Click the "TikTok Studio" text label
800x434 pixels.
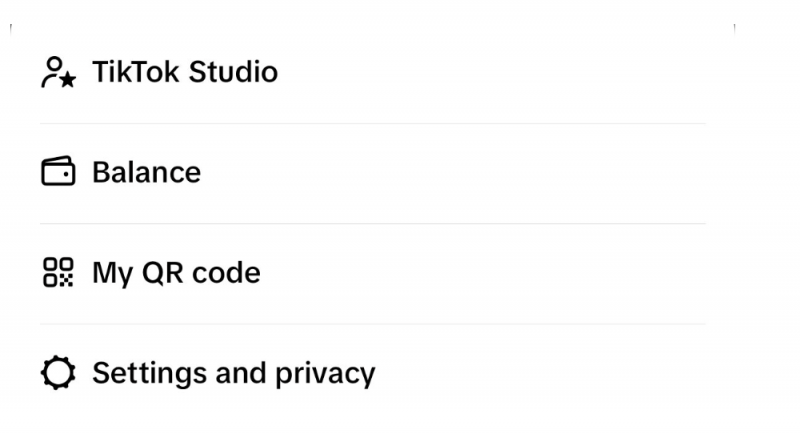(x=185, y=73)
